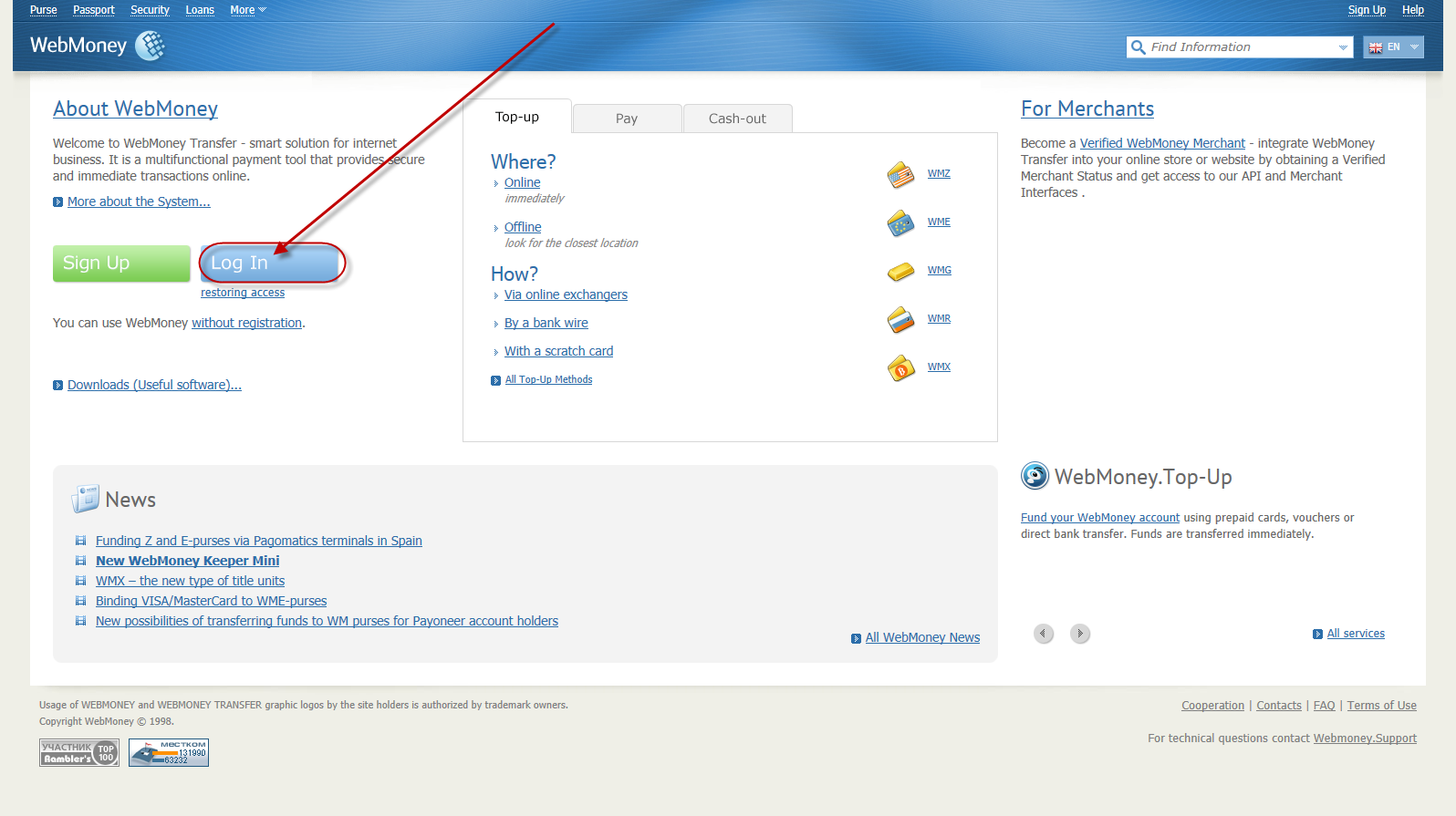Screen dimensions: 1456x816
Task: Expand the Find Information dropdown arrow
Action: [1343, 47]
